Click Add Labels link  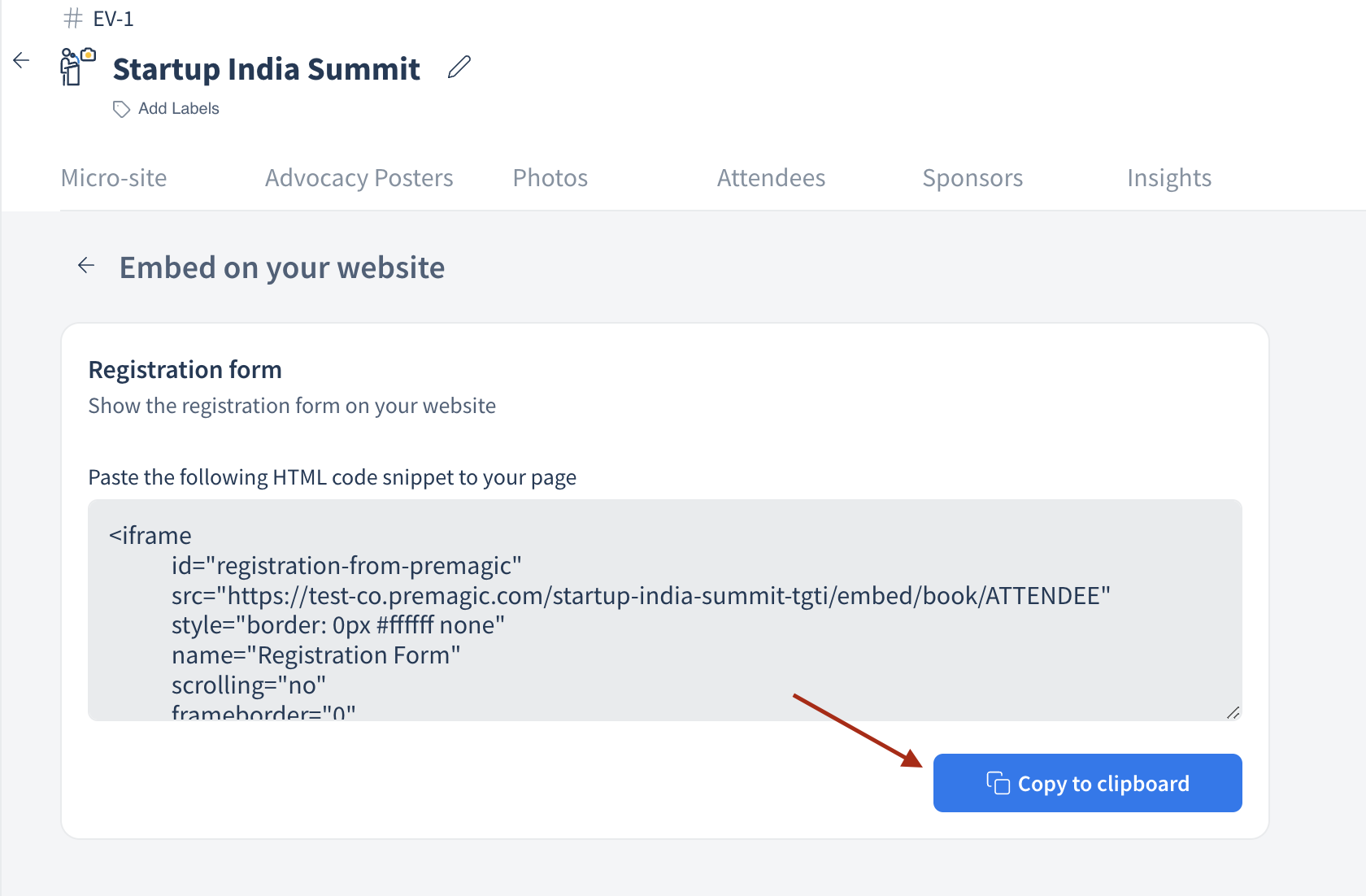(179, 109)
